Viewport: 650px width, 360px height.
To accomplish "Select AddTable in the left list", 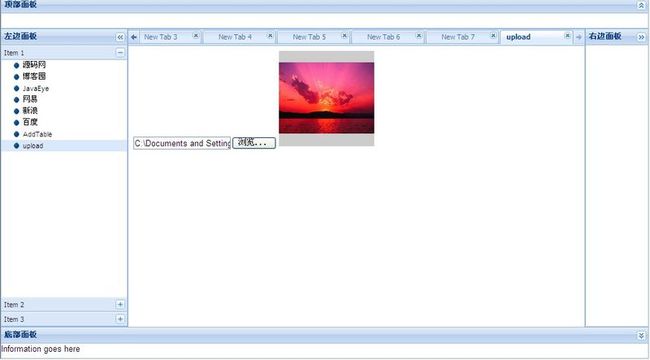I will point(37,134).
